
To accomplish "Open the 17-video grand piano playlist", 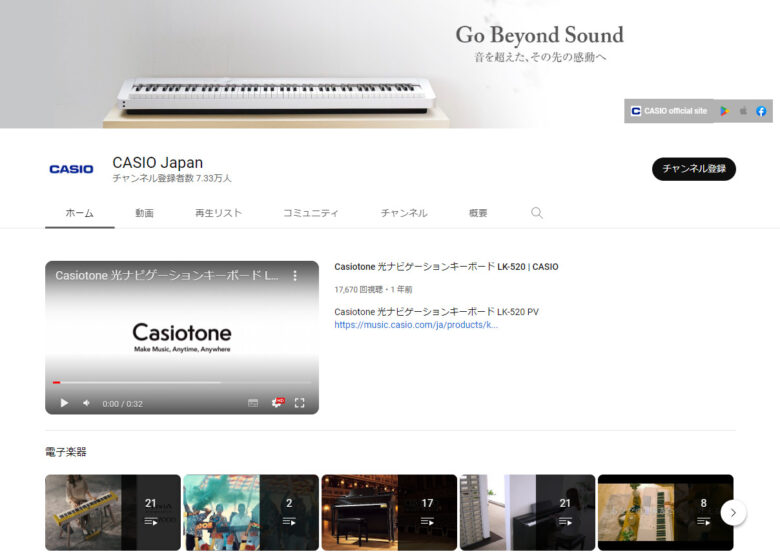I will click(390, 512).
